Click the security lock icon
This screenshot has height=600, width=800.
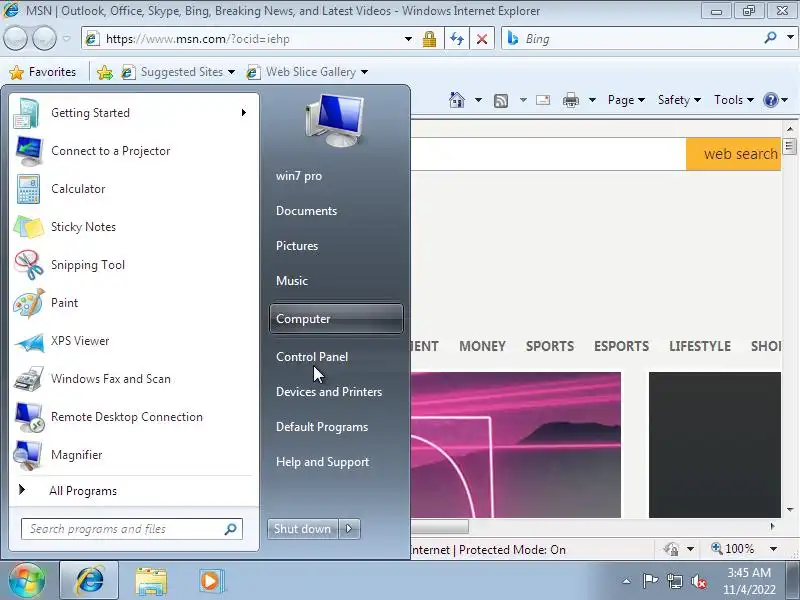click(429, 39)
